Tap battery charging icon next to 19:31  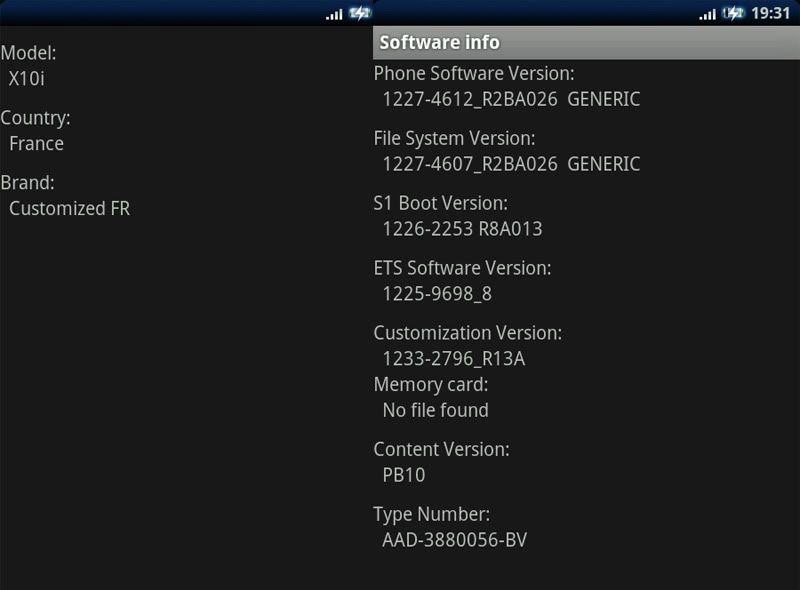pyautogui.click(x=734, y=13)
